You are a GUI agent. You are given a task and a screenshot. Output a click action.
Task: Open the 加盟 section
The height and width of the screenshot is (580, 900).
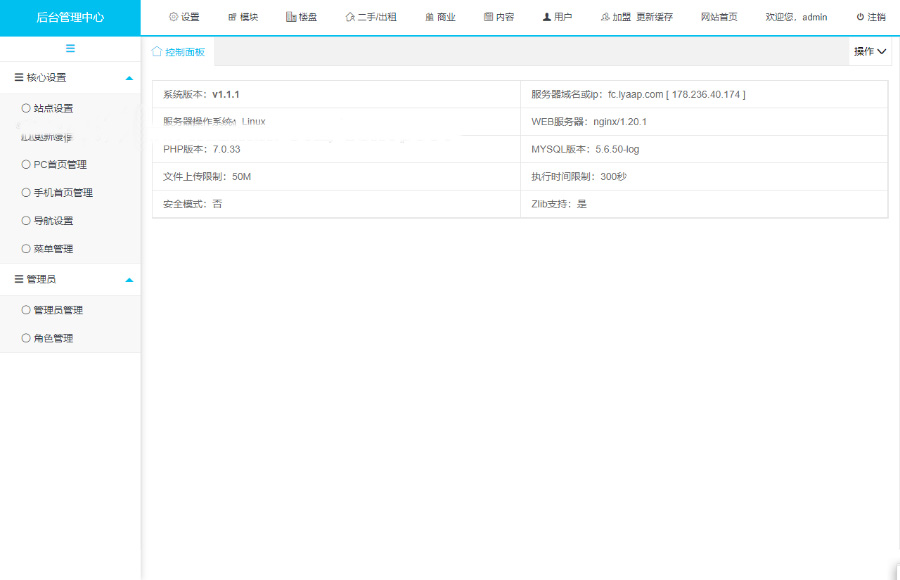pyautogui.click(x=616, y=17)
